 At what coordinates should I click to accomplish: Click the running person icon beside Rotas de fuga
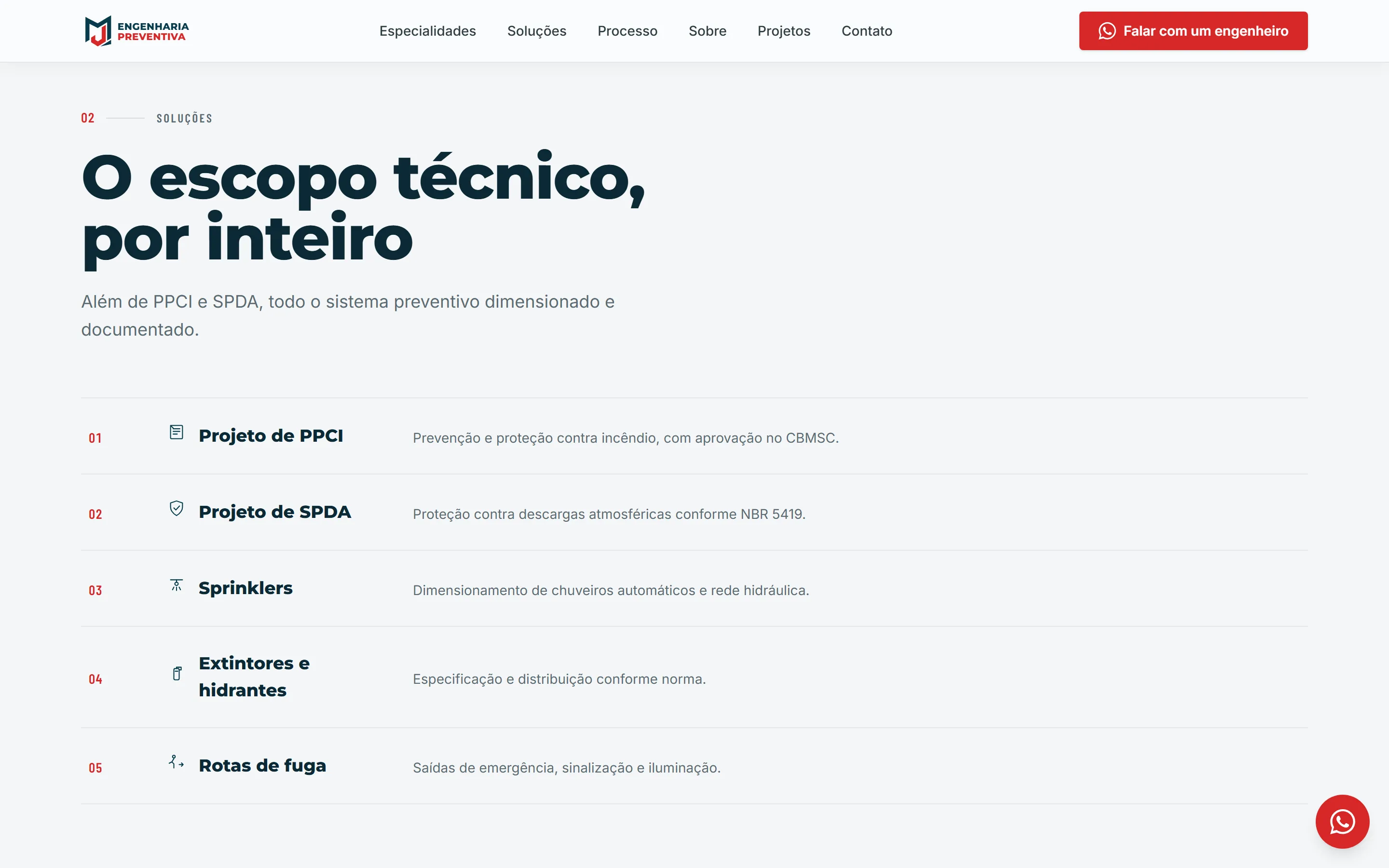point(176,762)
